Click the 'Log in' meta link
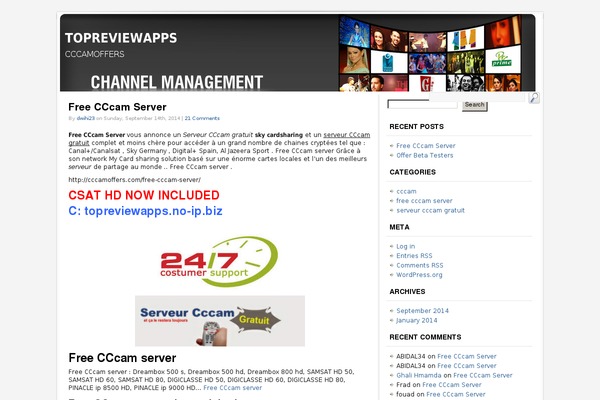 click(x=406, y=247)
